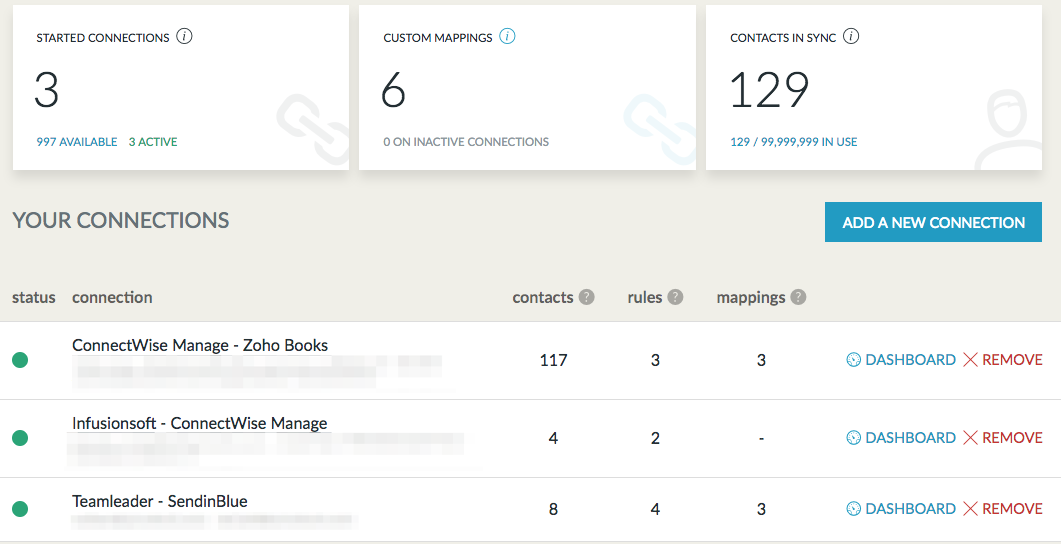1061x544 pixels.
Task: Open ConnectWise Manage - Zoho Books connection name
Action: 200,345
